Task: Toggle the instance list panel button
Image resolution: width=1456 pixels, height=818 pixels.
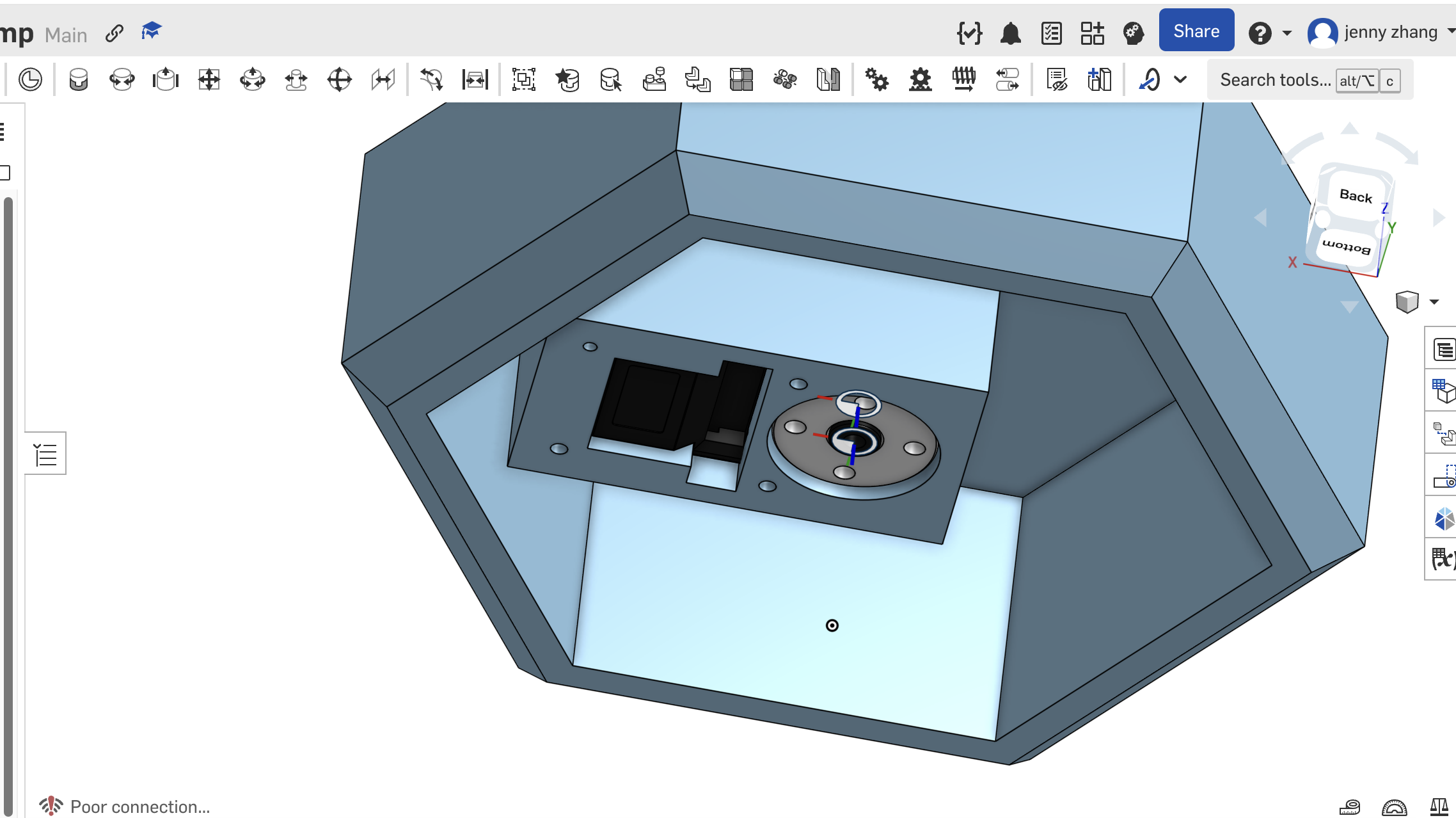Action: coord(45,454)
